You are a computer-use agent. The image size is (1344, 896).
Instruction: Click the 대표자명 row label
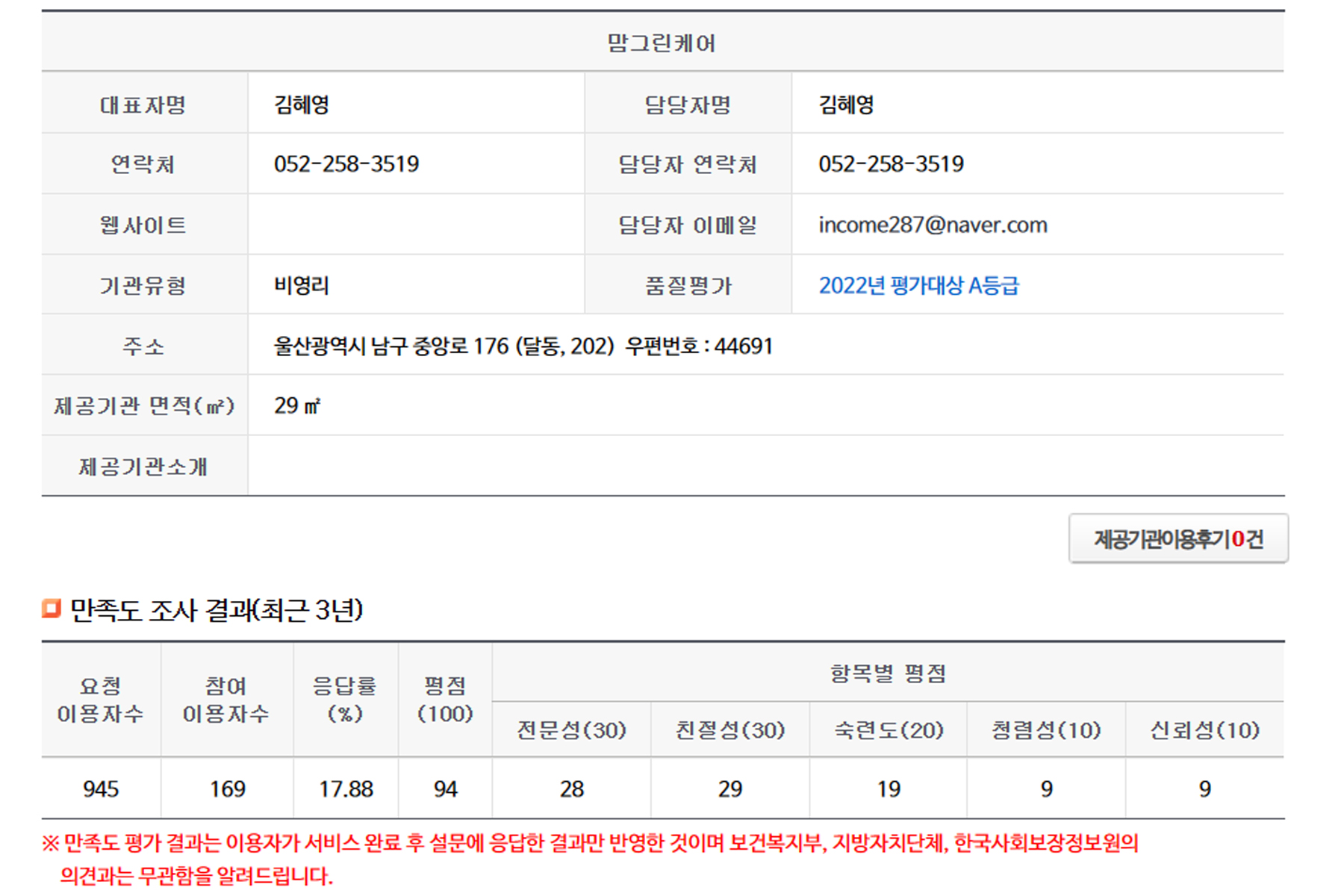[x=143, y=103]
